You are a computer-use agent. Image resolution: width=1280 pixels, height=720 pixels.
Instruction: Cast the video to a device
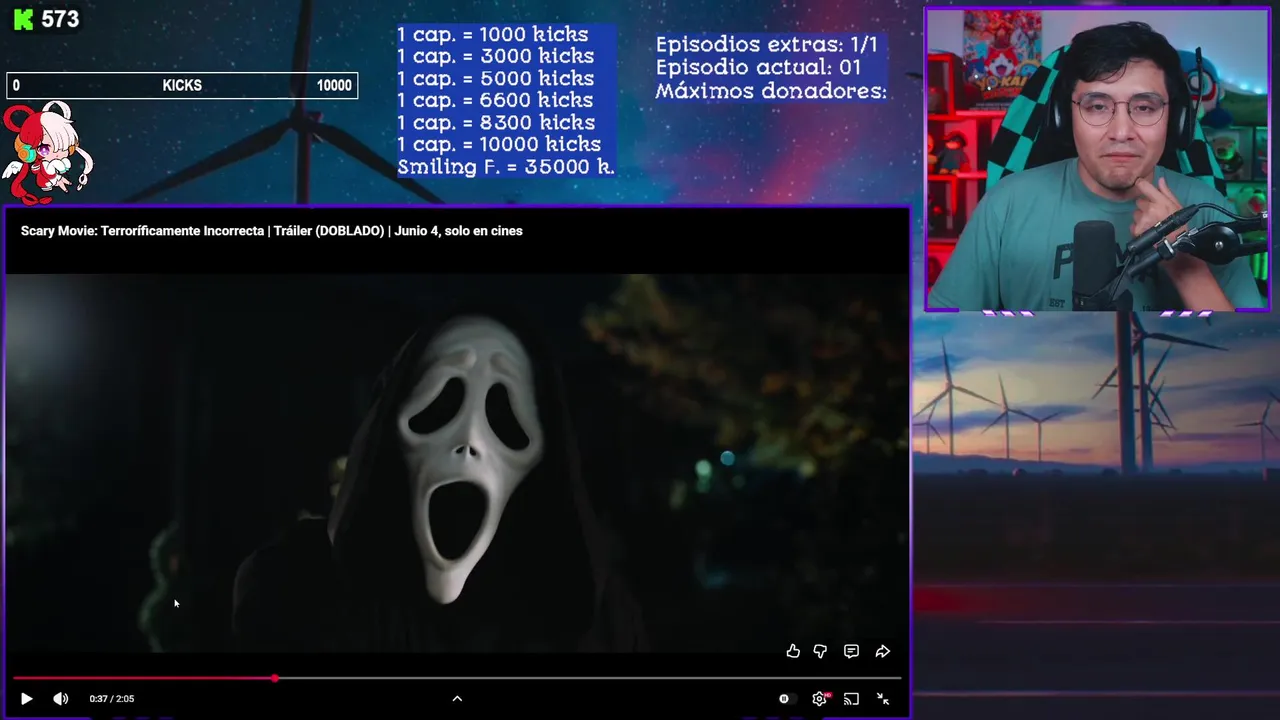click(x=851, y=699)
